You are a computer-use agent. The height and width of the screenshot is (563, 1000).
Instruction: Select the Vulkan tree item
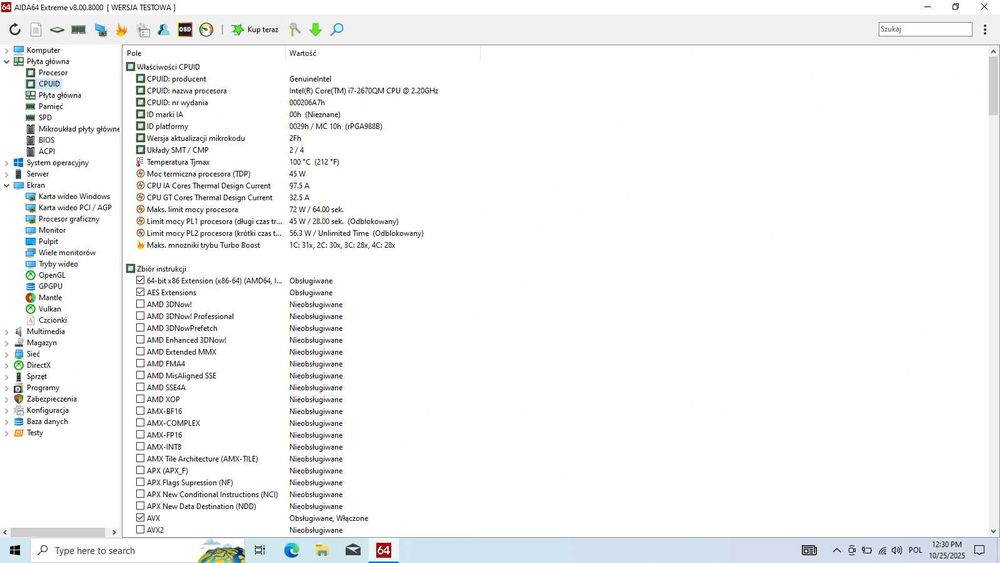(x=50, y=309)
